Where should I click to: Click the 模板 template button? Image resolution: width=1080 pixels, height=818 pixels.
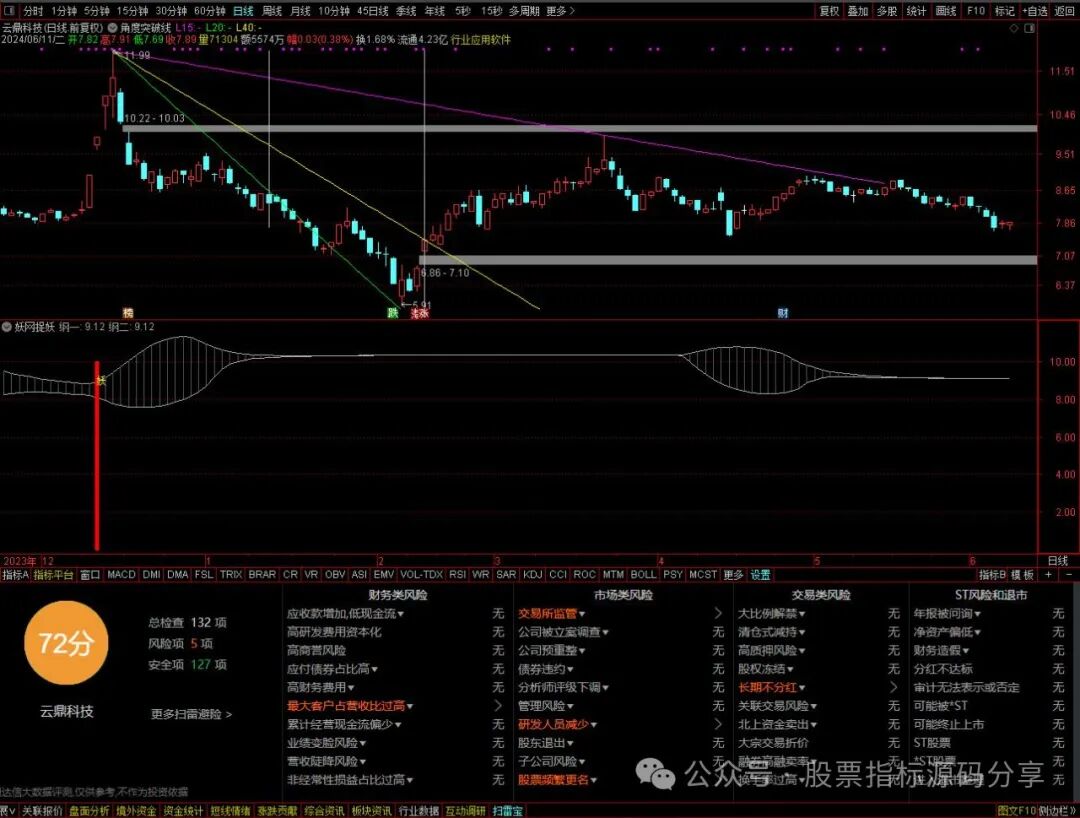(x=1023, y=574)
